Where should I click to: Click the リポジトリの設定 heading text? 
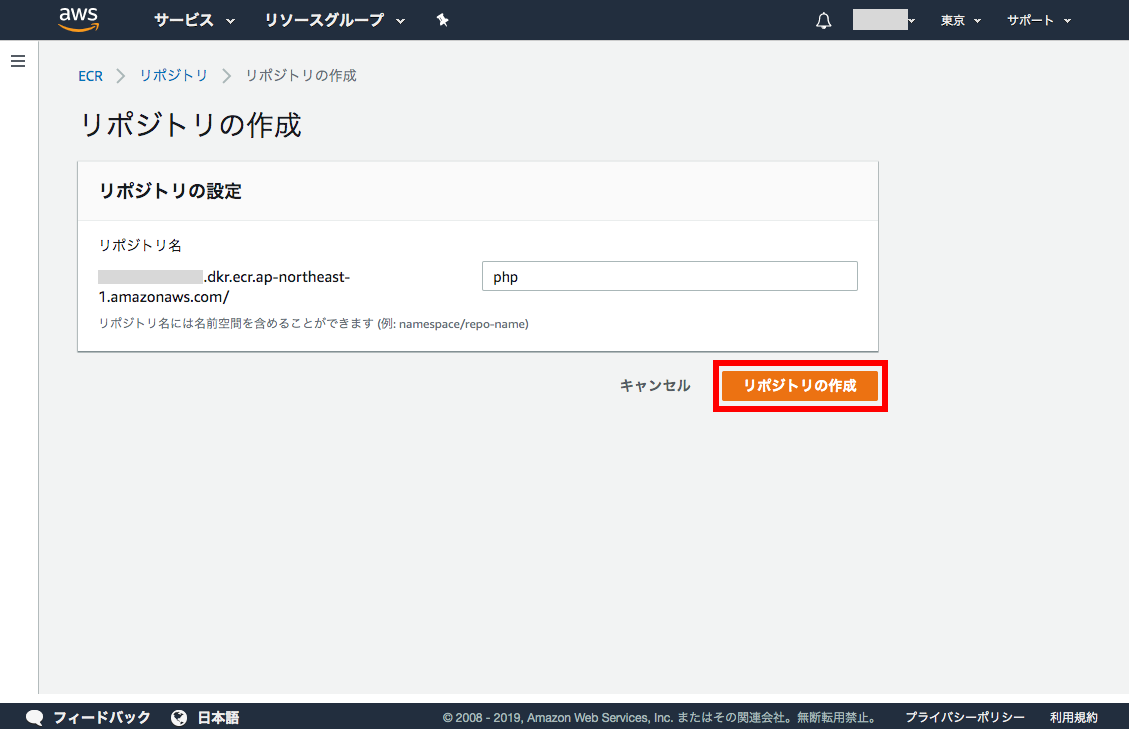pyautogui.click(x=170, y=191)
